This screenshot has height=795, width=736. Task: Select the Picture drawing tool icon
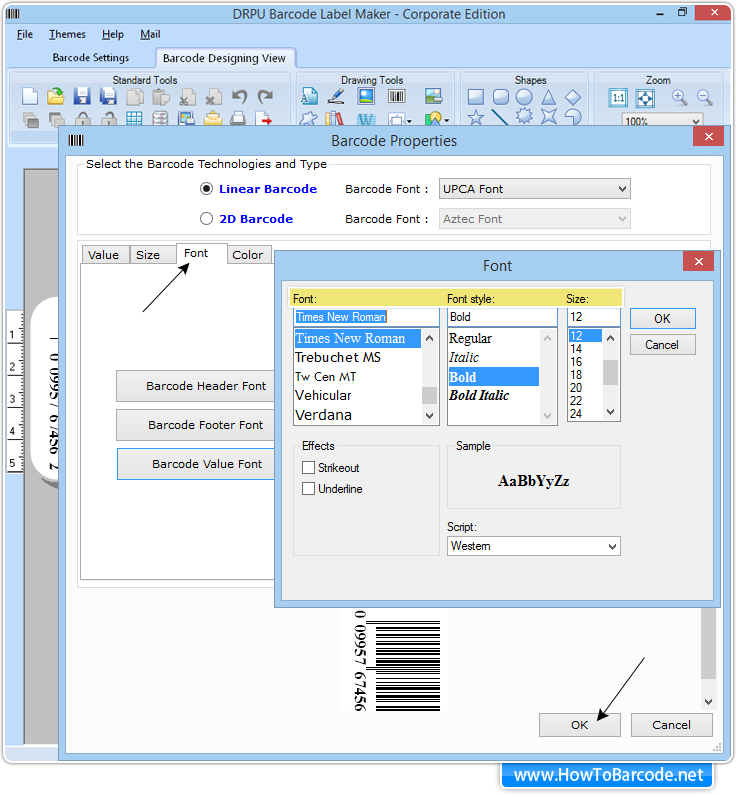[366, 96]
